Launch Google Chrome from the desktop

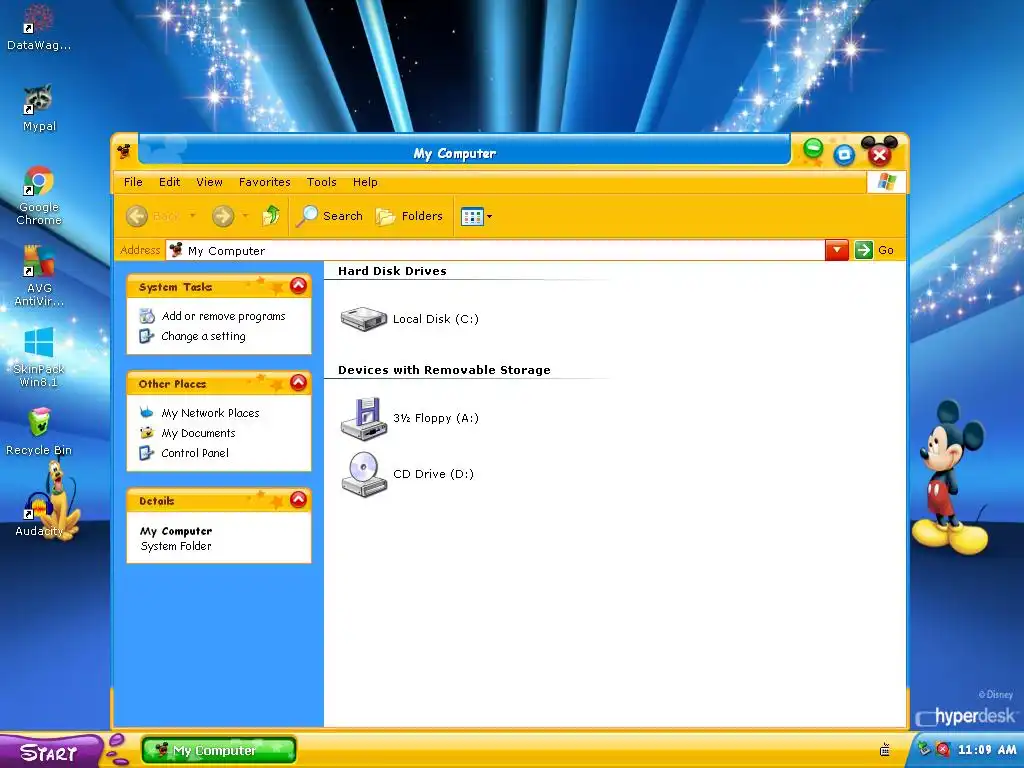(x=39, y=195)
